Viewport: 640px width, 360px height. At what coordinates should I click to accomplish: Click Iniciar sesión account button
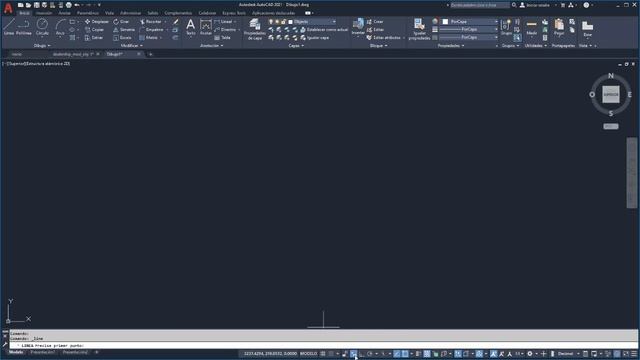tap(535, 5)
